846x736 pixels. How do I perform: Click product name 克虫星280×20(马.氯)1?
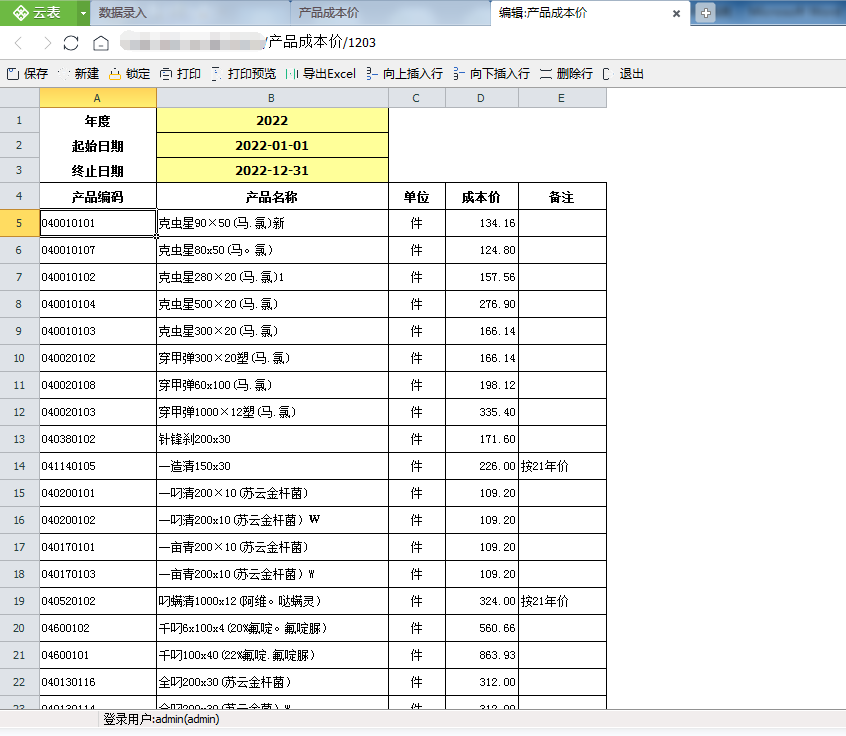pyautogui.click(x=272, y=277)
